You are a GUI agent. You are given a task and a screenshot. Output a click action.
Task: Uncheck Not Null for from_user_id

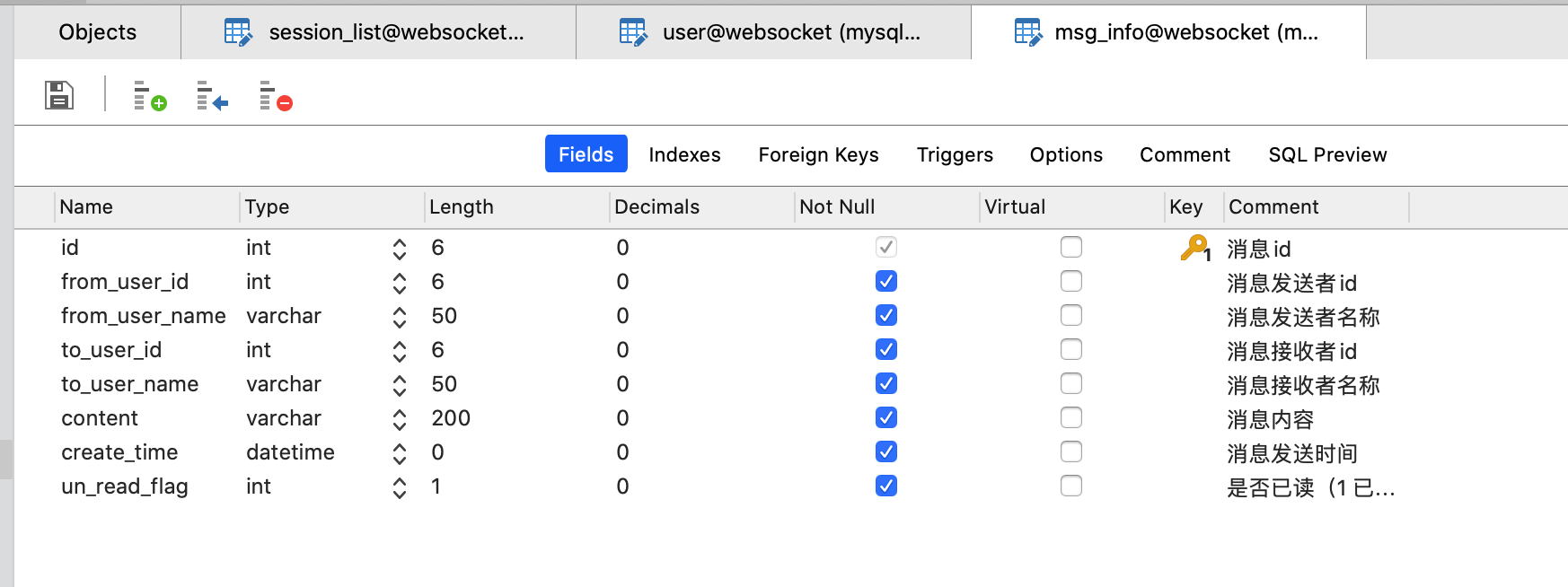pos(886,281)
